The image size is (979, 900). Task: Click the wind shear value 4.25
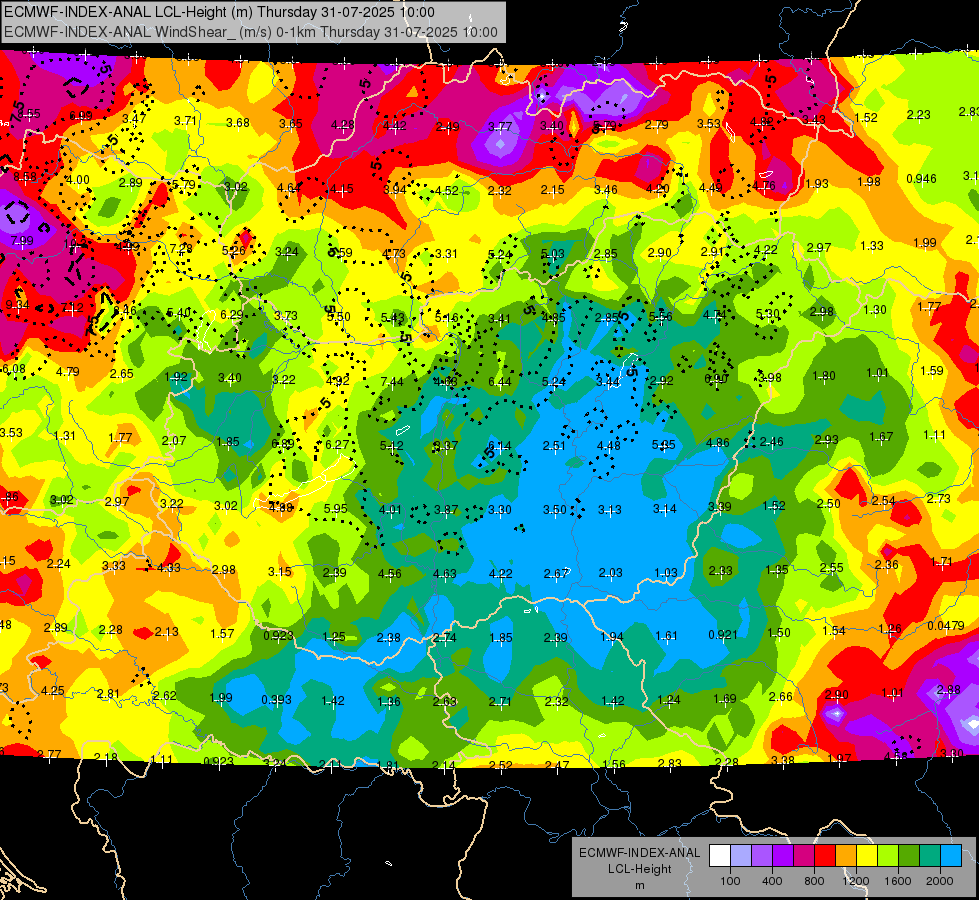click(52, 691)
